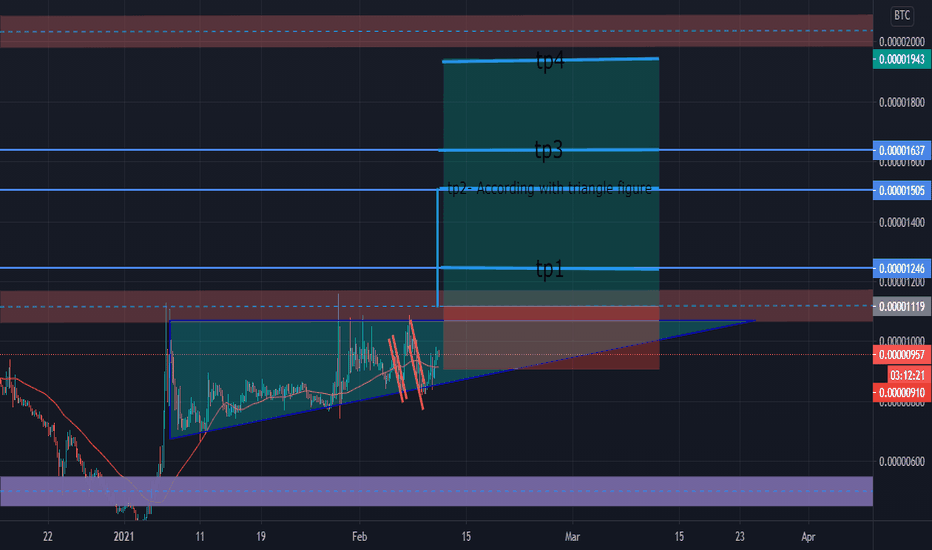Click the Mar label on time axis
Screen dimensions: 932x550
572,536
